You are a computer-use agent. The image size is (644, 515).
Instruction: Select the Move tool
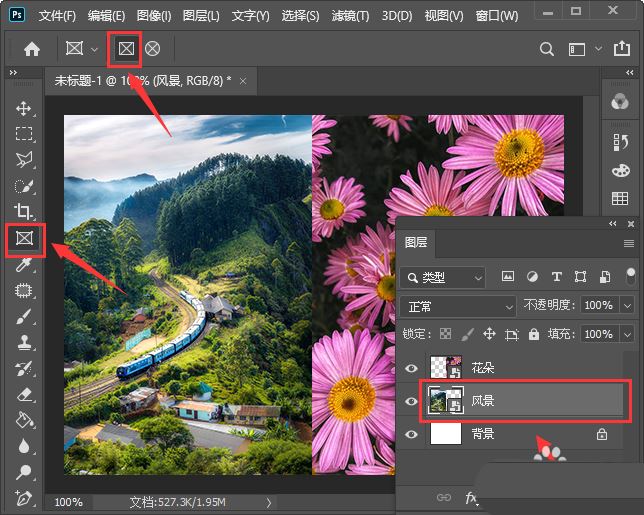[x=24, y=109]
